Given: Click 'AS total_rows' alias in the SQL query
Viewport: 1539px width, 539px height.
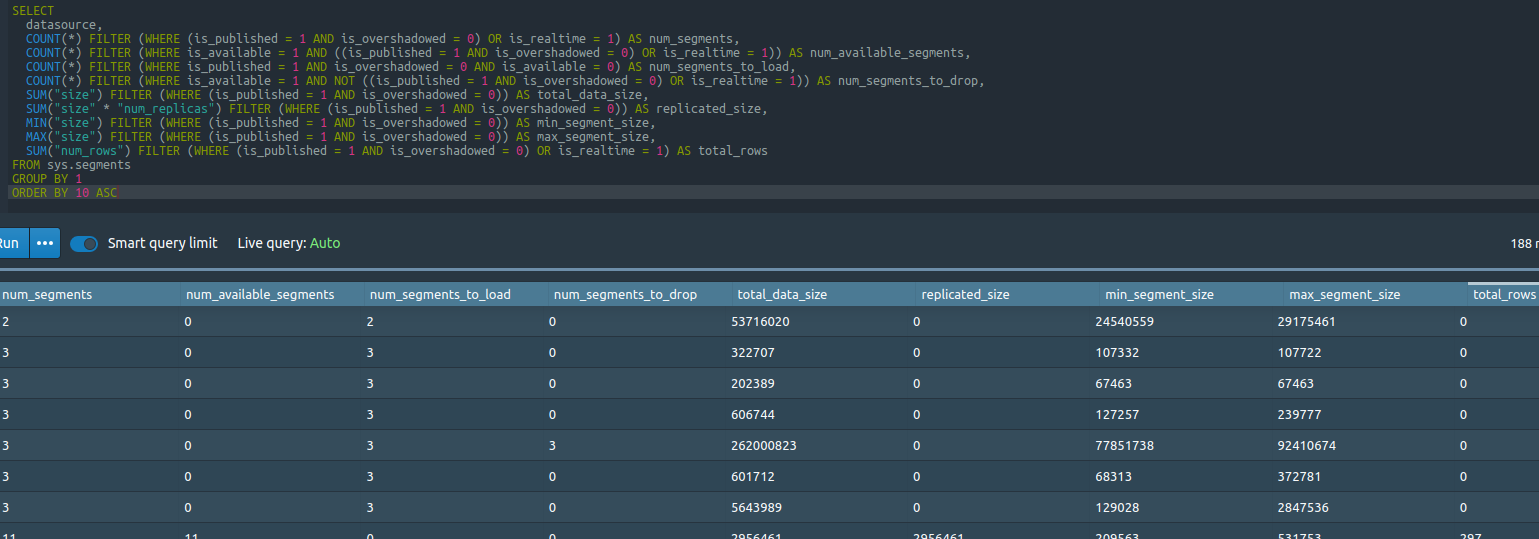Looking at the screenshot, I should (x=722, y=150).
